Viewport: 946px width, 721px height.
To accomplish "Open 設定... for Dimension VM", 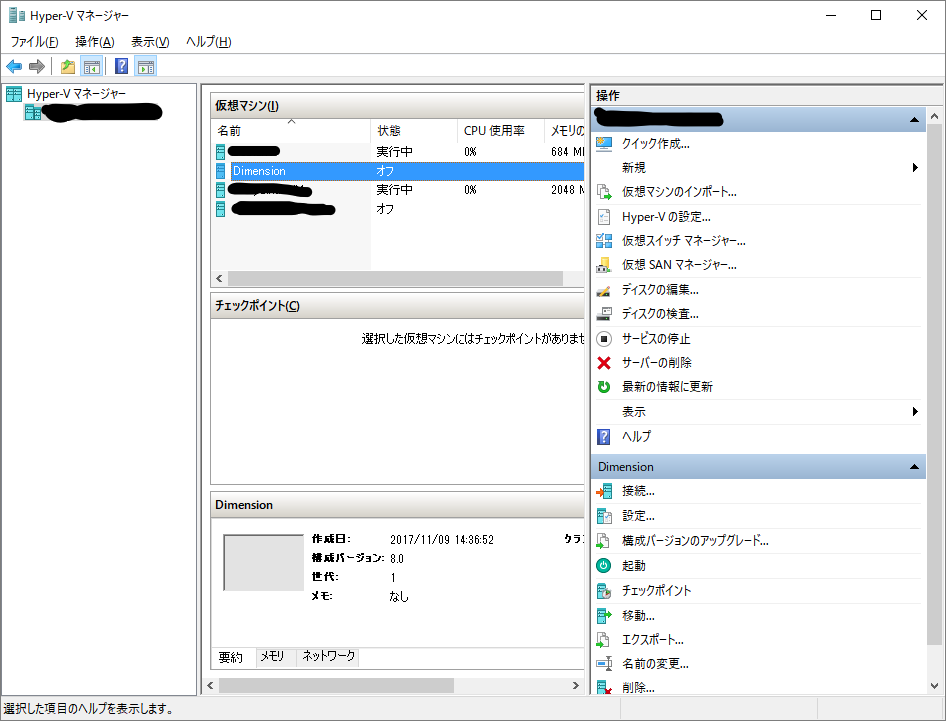I will [x=638, y=516].
